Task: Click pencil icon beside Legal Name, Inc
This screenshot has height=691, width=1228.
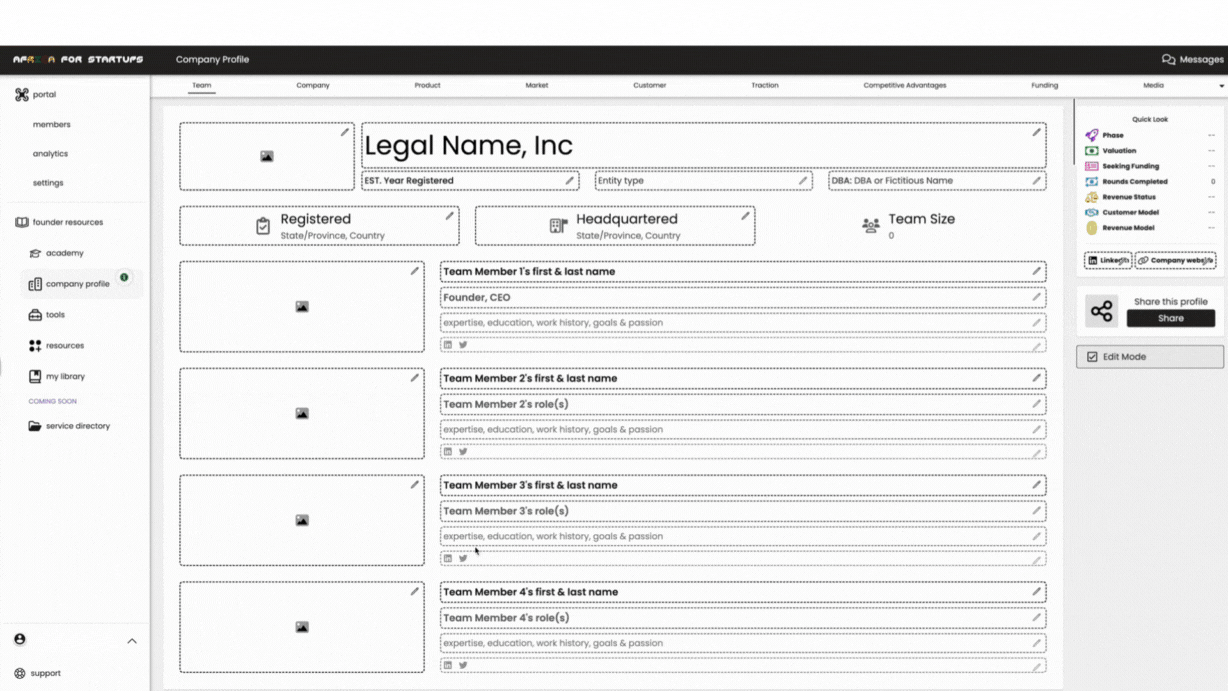Action: (x=1036, y=132)
